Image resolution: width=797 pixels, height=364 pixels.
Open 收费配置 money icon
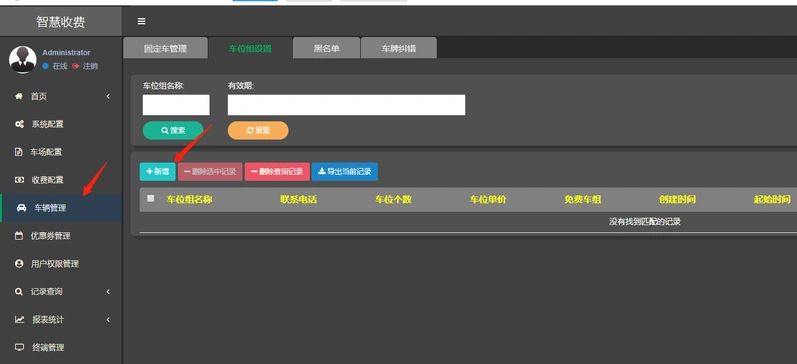[19, 180]
